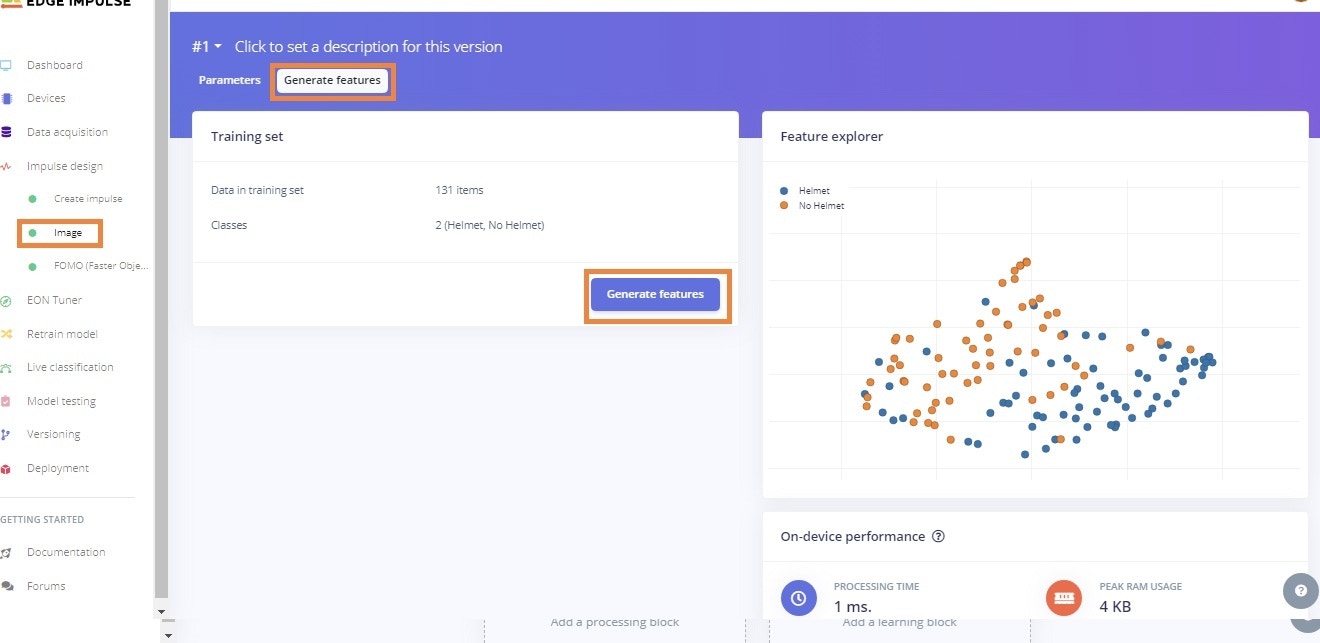Image resolution: width=1320 pixels, height=643 pixels.
Task: Open the Dashboard icon in sidebar
Action: [6, 66]
